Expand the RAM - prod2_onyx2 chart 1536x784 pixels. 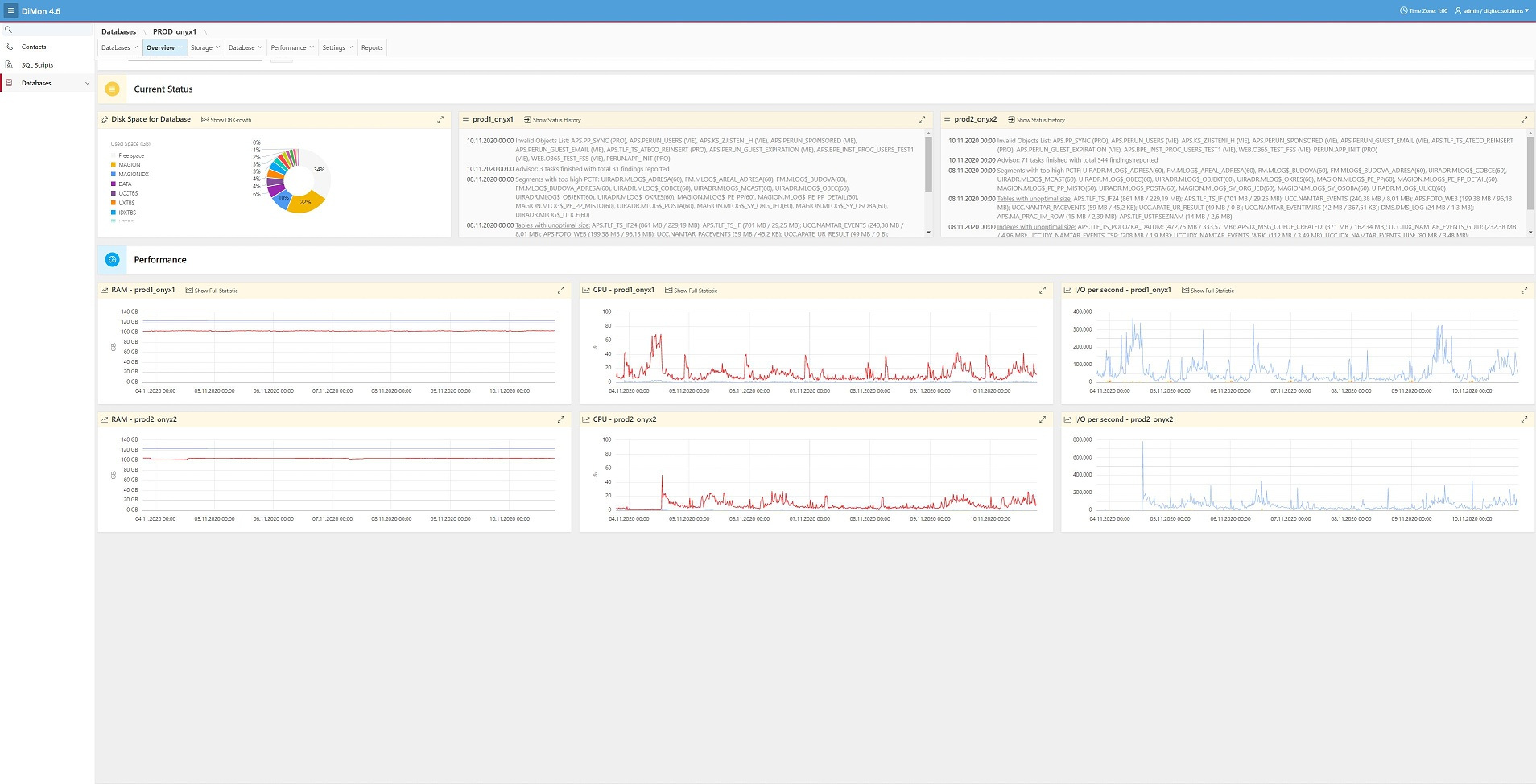point(561,419)
